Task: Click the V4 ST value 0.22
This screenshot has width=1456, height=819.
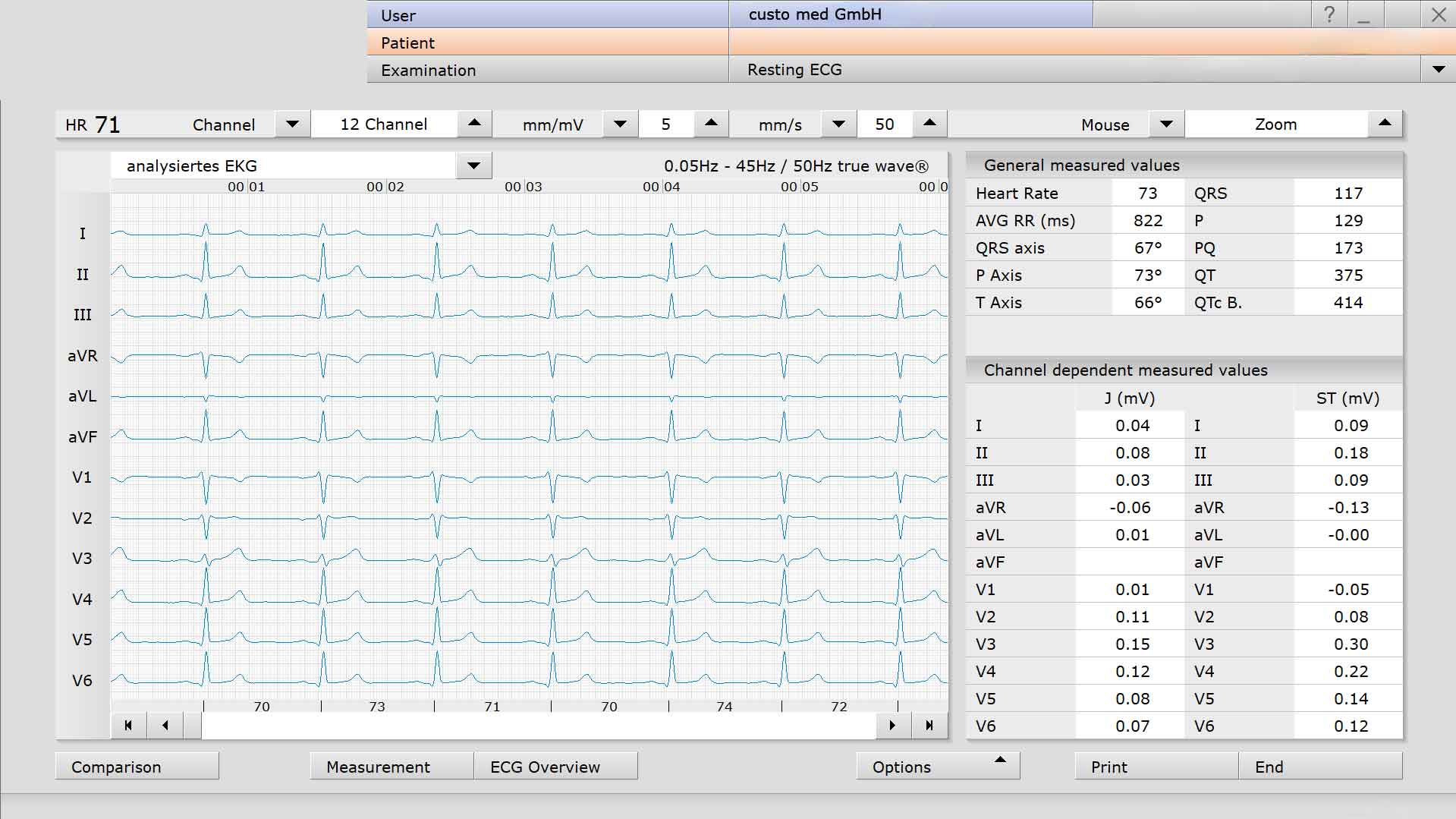Action: [x=1348, y=672]
